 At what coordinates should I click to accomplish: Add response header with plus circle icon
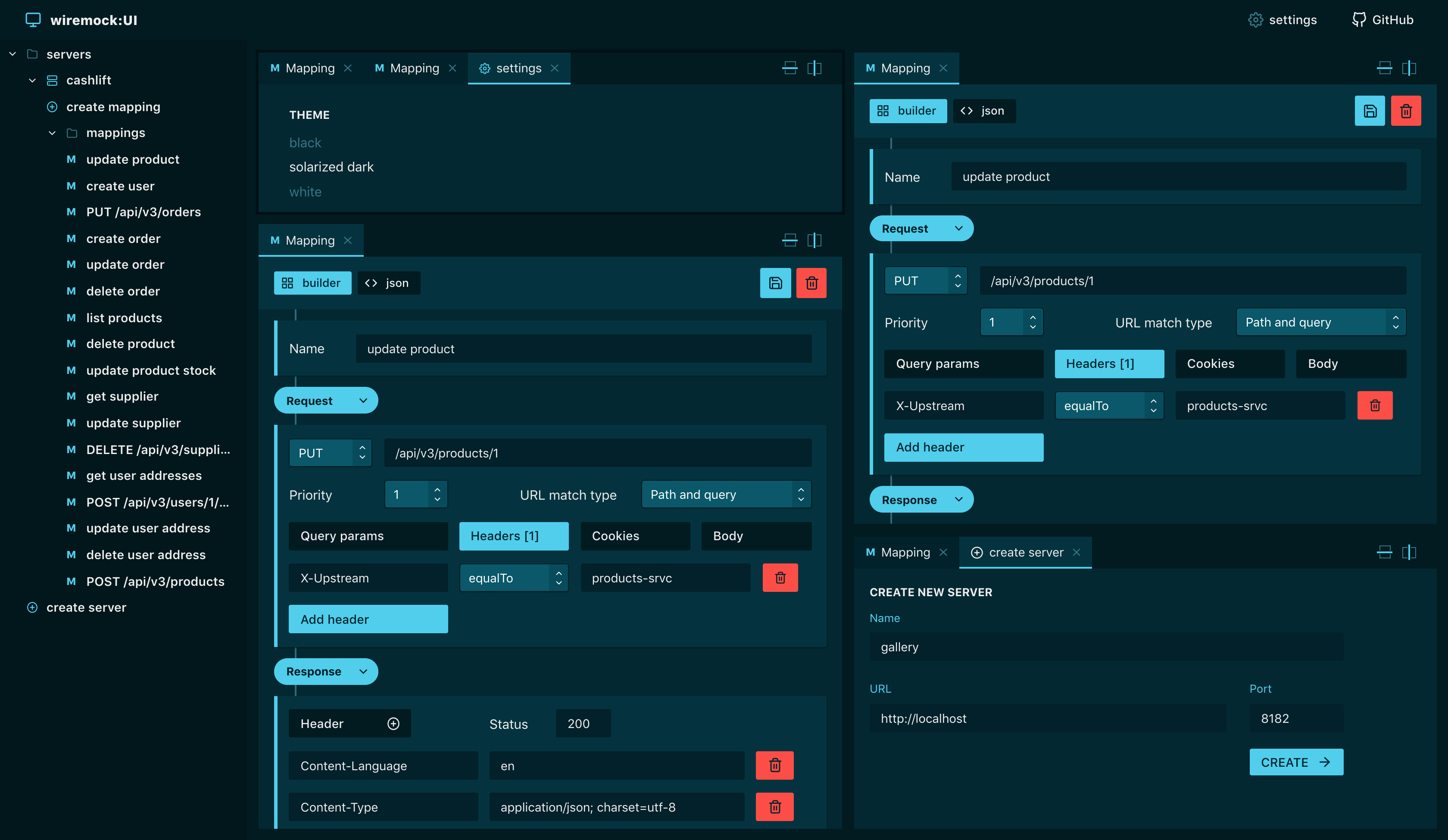[x=393, y=723]
